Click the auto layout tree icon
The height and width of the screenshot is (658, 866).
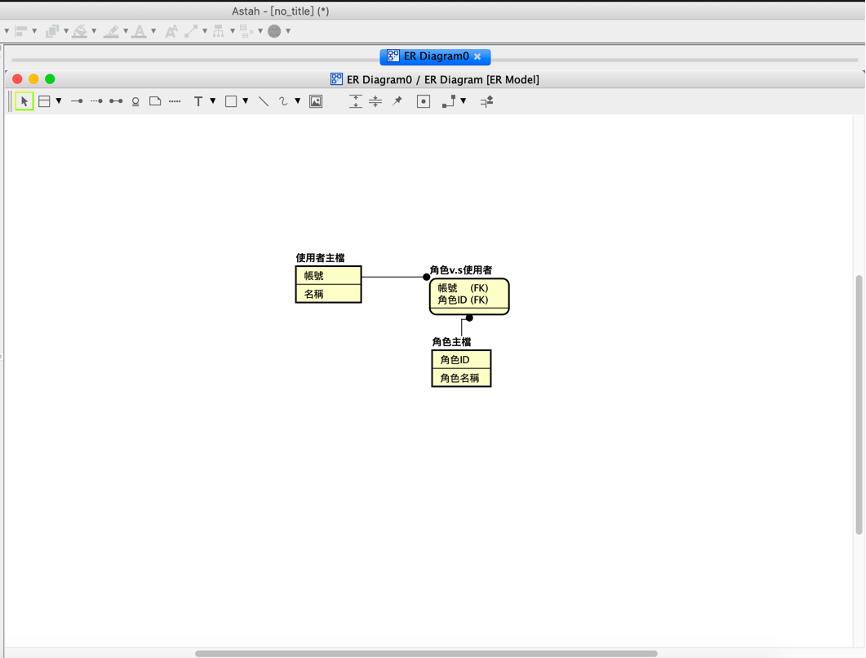coord(219,31)
